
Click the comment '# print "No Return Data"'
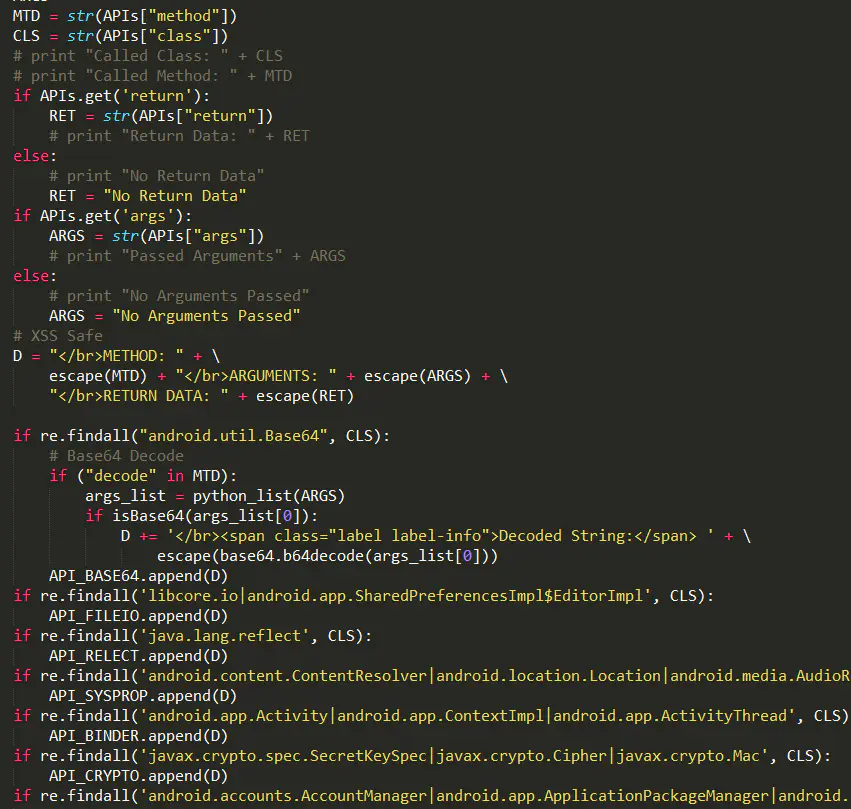coord(156,176)
